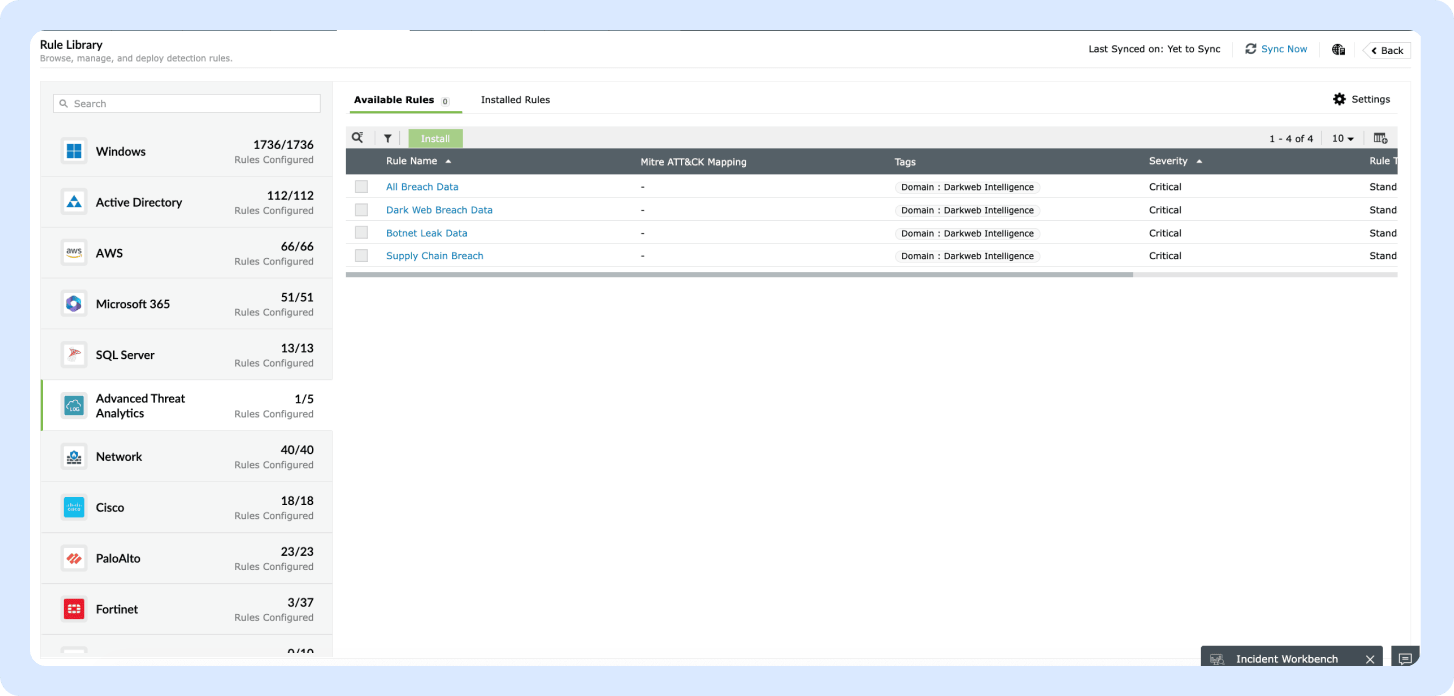This screenshot has width=1454, height=696.
Task: Sort by the Severity column arrow
Action: (1199, 161)
